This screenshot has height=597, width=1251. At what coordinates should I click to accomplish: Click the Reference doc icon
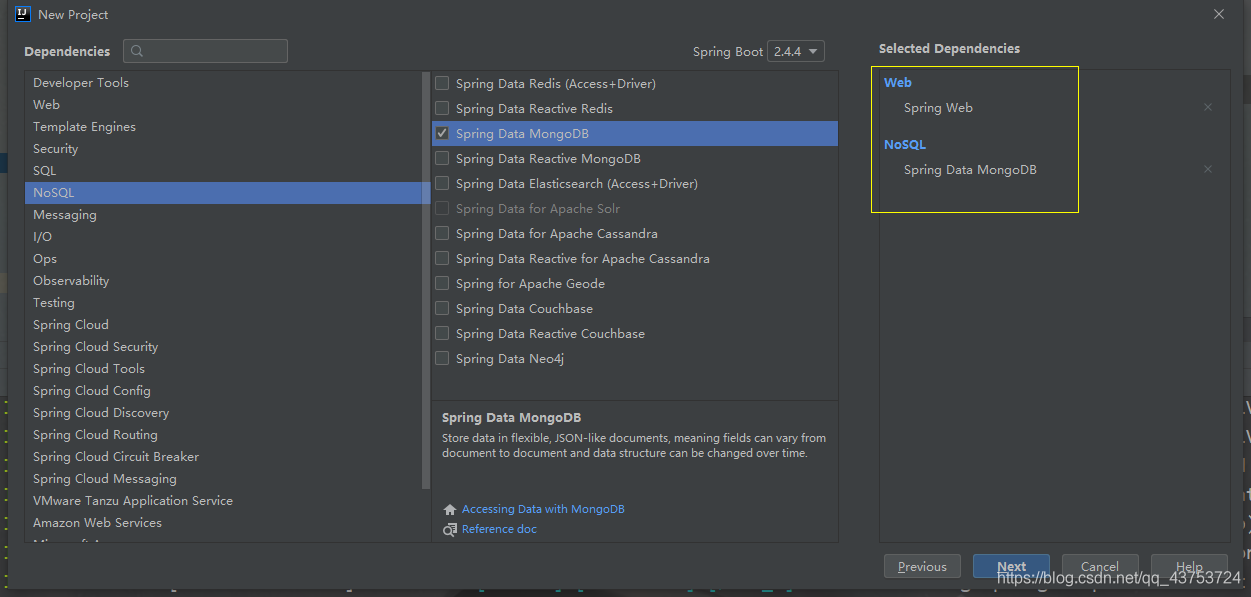450,529
